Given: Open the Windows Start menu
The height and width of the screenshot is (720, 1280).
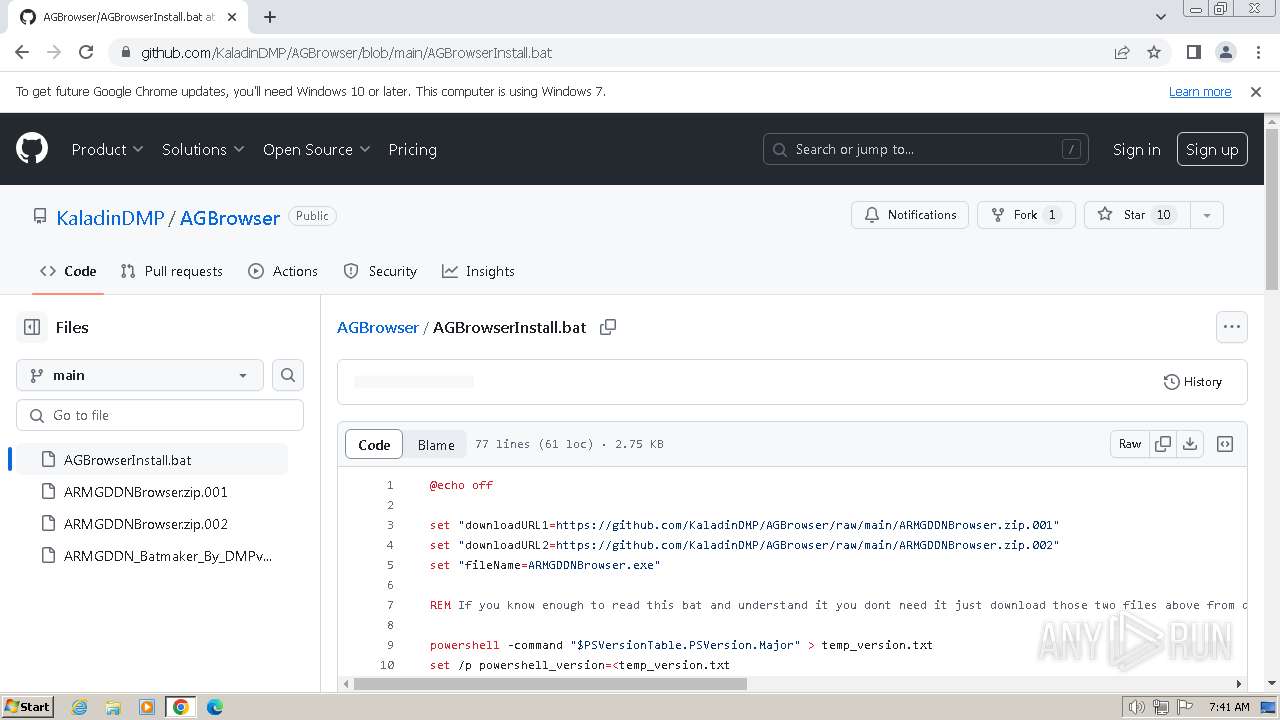Looking at the screenshot, I should [27, 707].
